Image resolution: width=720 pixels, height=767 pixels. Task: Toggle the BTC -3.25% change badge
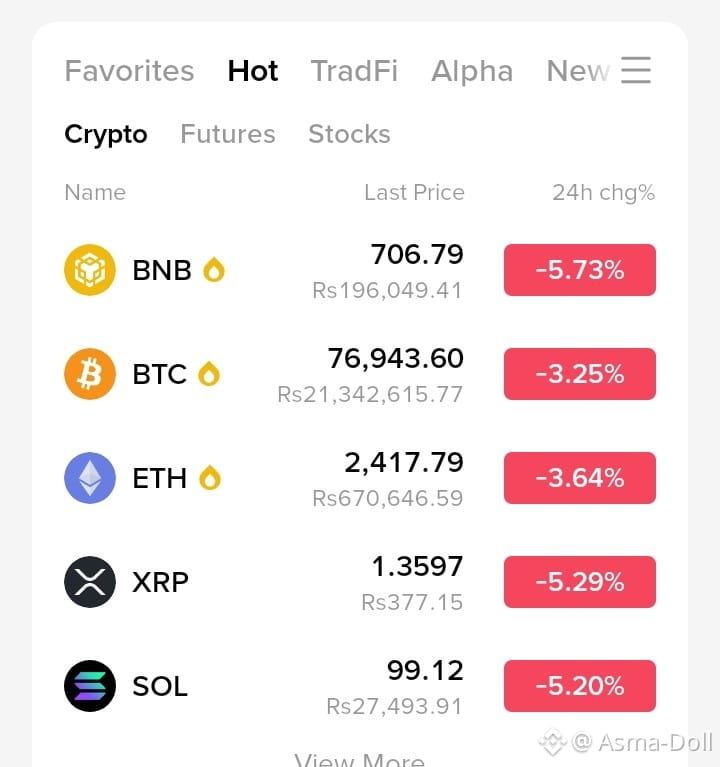click(x=580, y=374)
